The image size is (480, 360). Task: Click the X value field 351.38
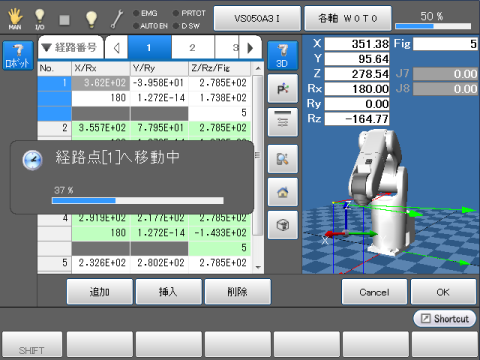[357, 44]
